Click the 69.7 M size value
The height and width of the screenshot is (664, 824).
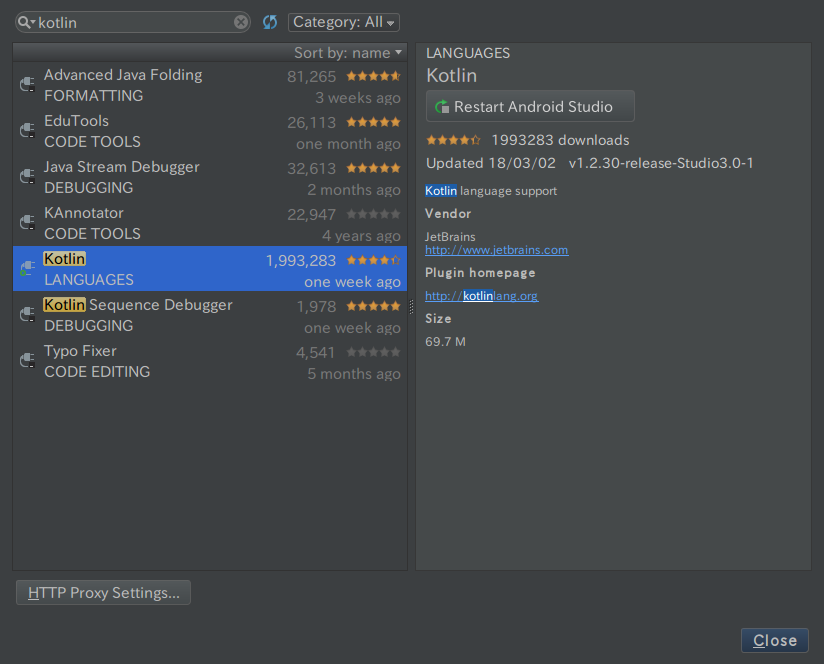[x=445, y=342]
